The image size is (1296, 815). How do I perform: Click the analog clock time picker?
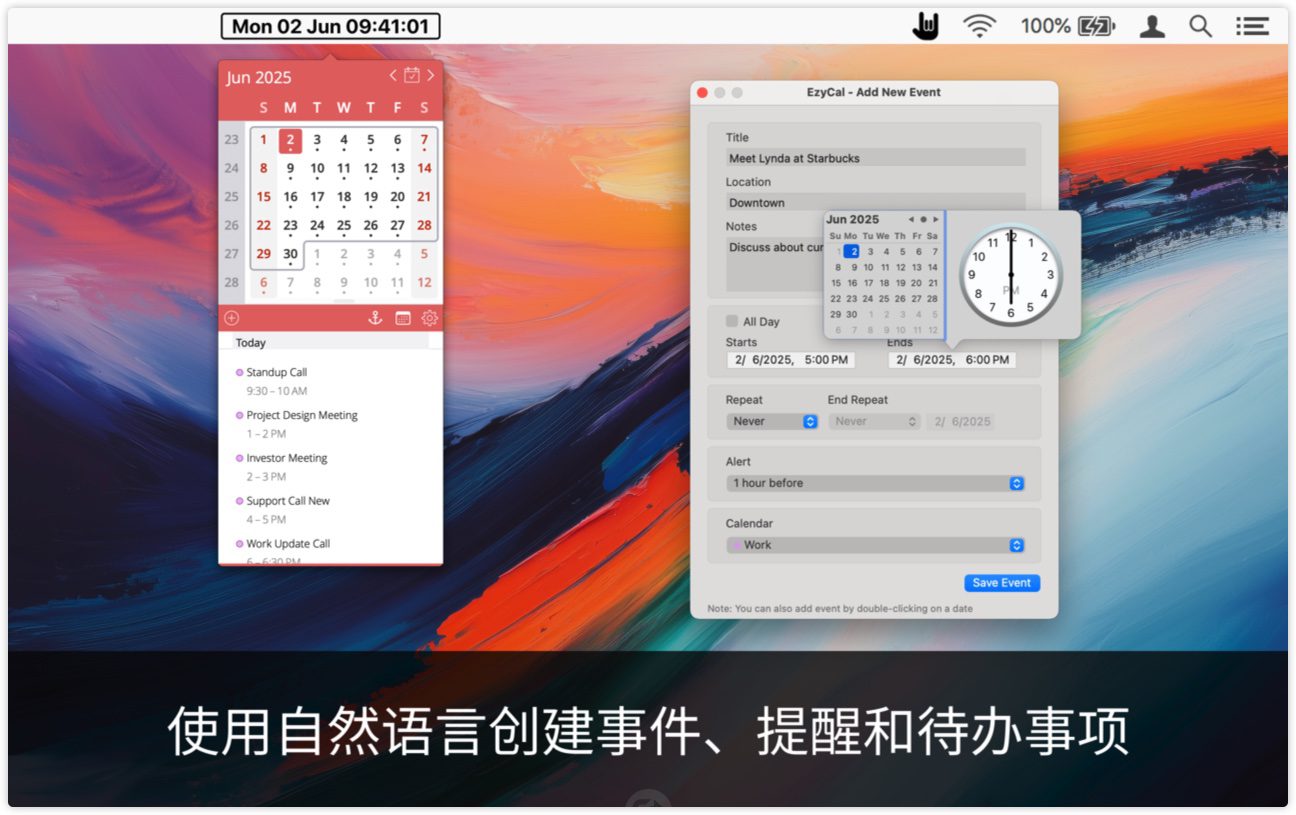tap(1010, 274)
